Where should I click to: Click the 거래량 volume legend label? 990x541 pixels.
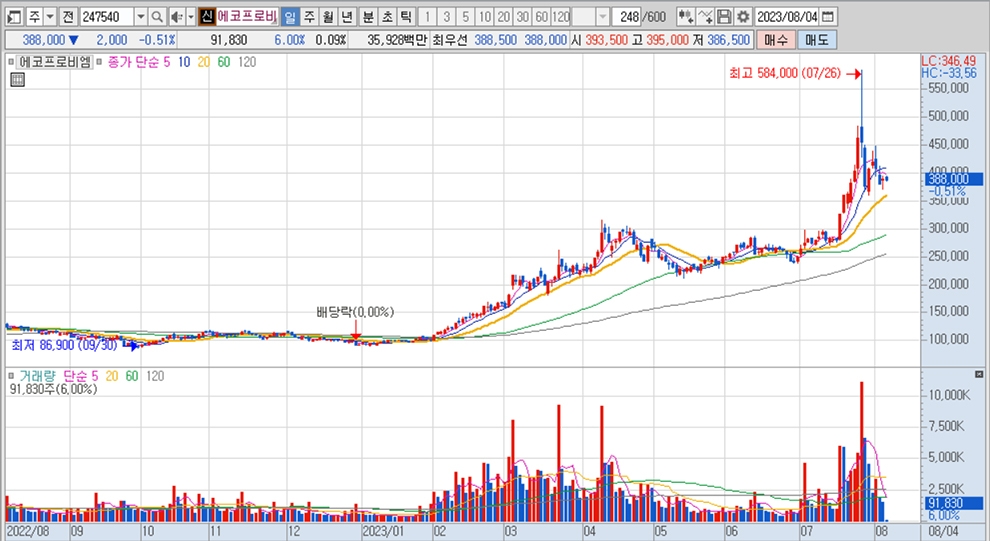[37, 376]
